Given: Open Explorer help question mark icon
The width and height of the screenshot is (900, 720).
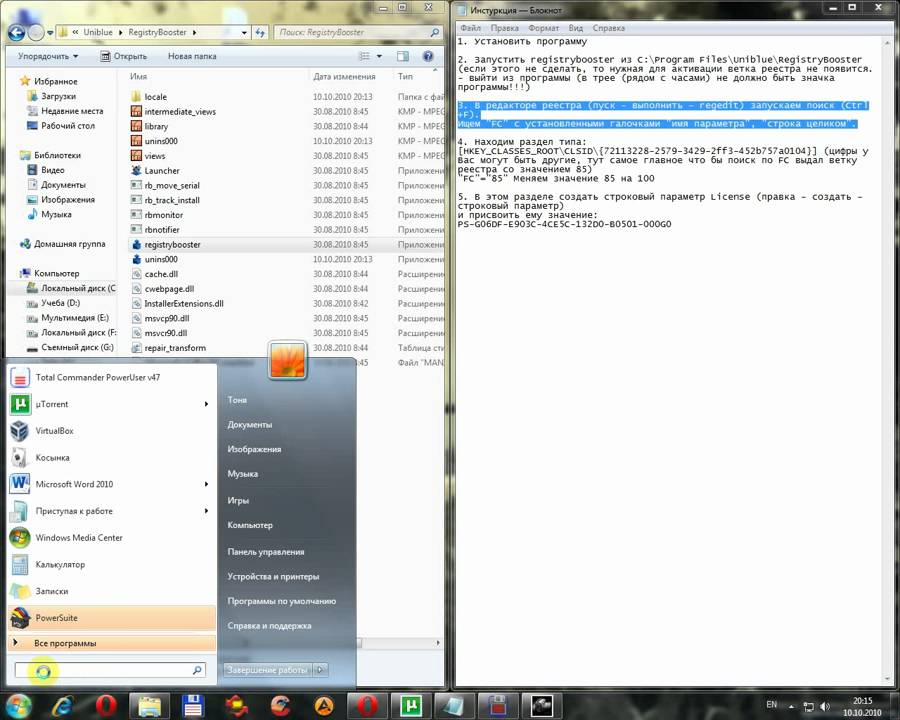Looking at the screenshot, I should tap(428, 56).
